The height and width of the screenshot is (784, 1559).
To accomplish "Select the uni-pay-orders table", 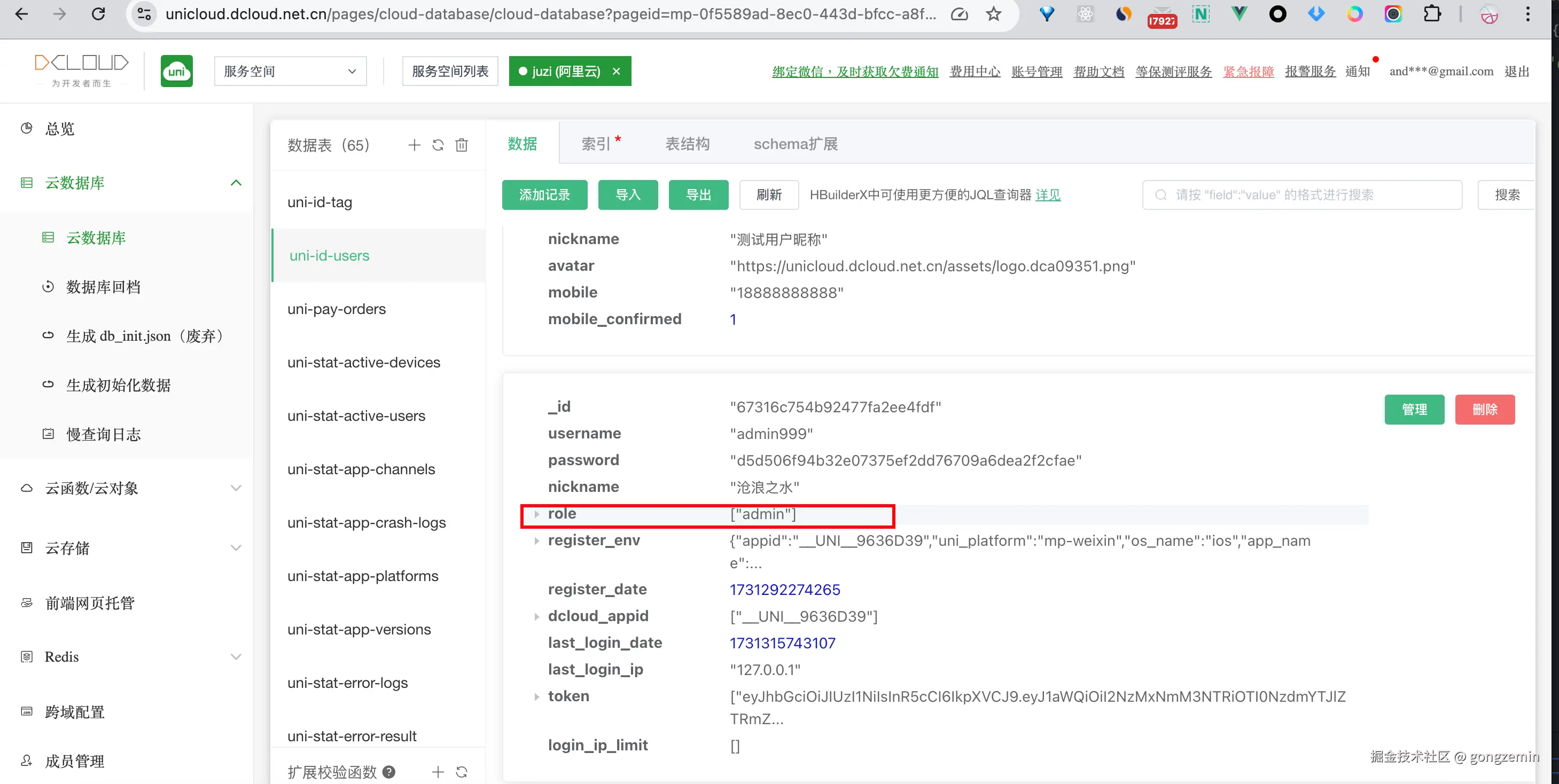I will (x=337, y=309).
